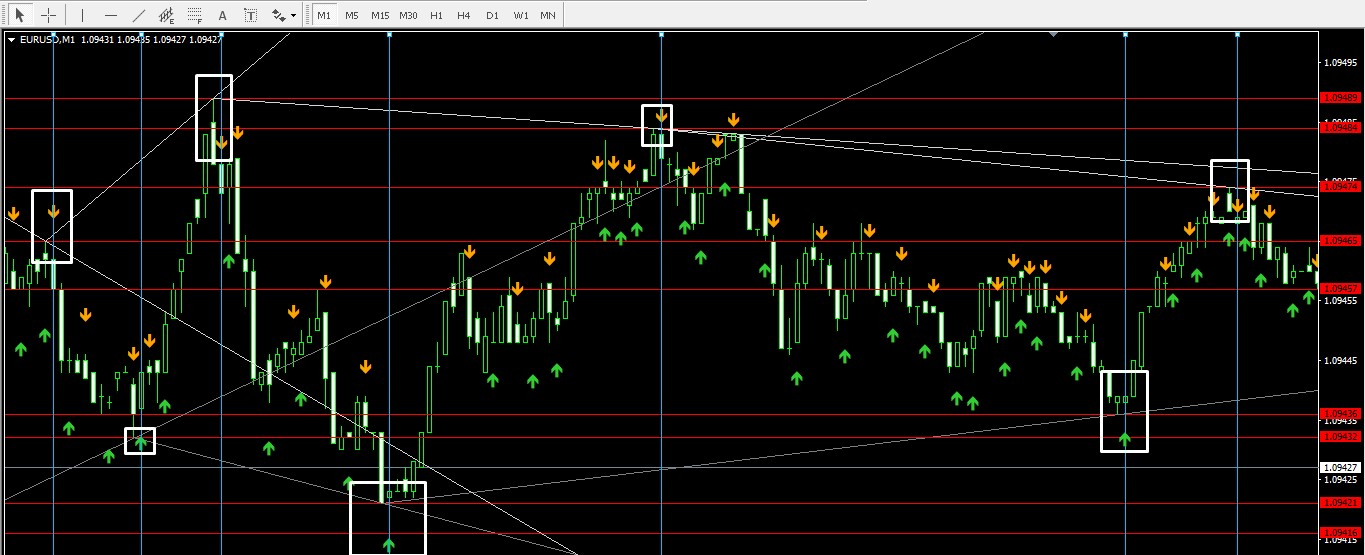The height and width of the screenshot is (555, 1365).
Task: Open the EURUSD,M1 chart menu triangle
Action: coord(11,39)
